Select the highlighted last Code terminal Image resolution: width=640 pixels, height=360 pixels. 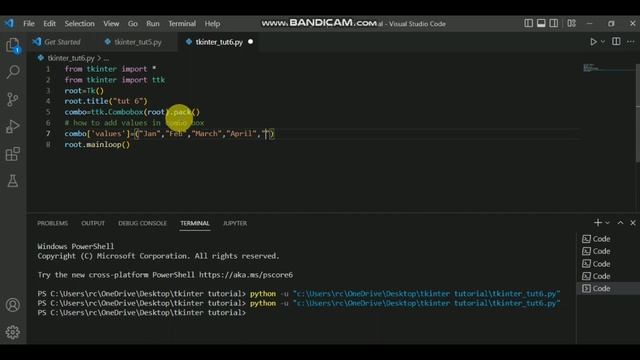pos(608,289)
